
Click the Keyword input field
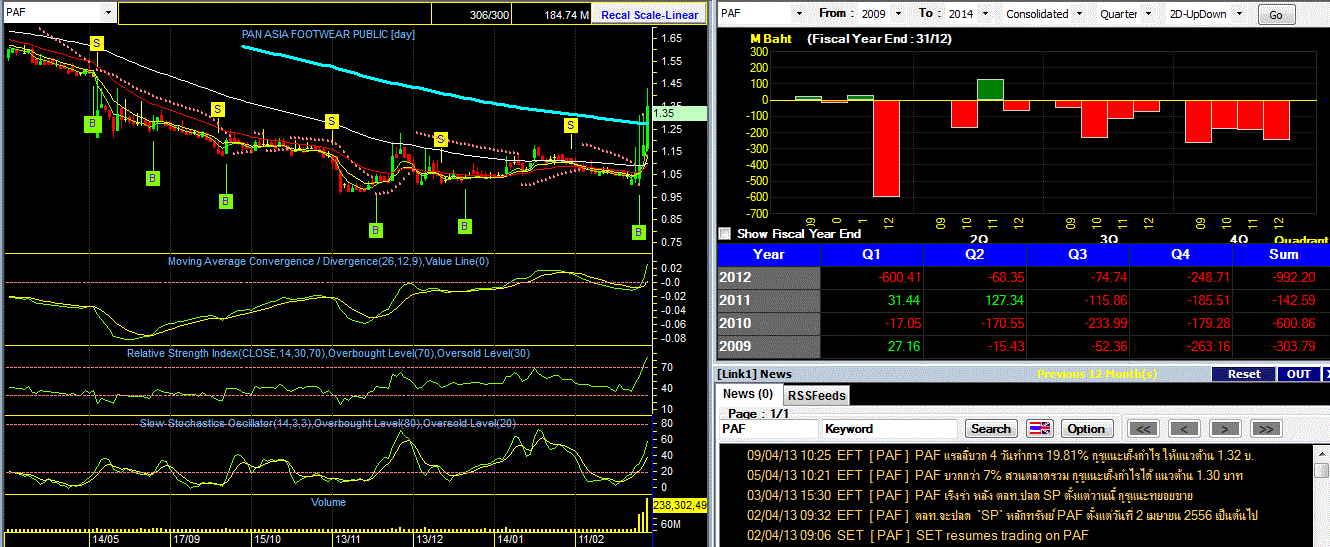click(890, 428)
